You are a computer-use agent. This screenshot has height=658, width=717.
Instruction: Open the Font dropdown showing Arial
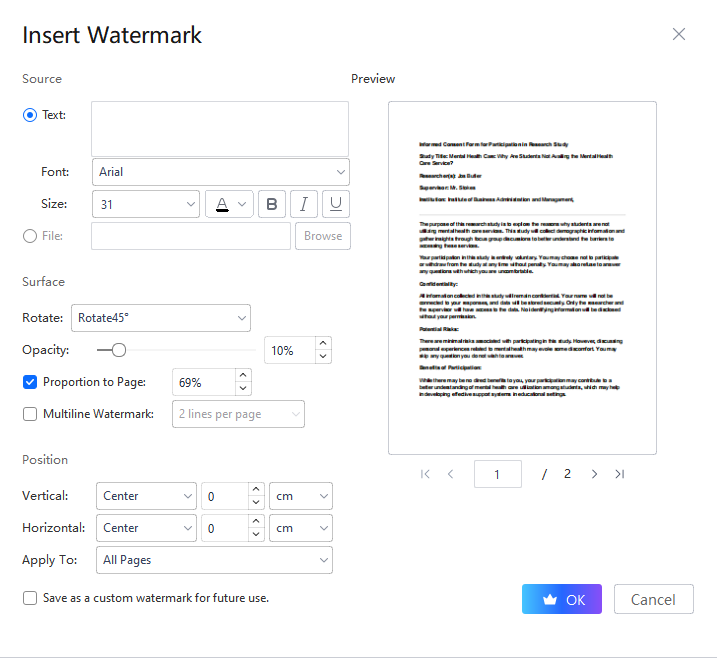(221, 172)
